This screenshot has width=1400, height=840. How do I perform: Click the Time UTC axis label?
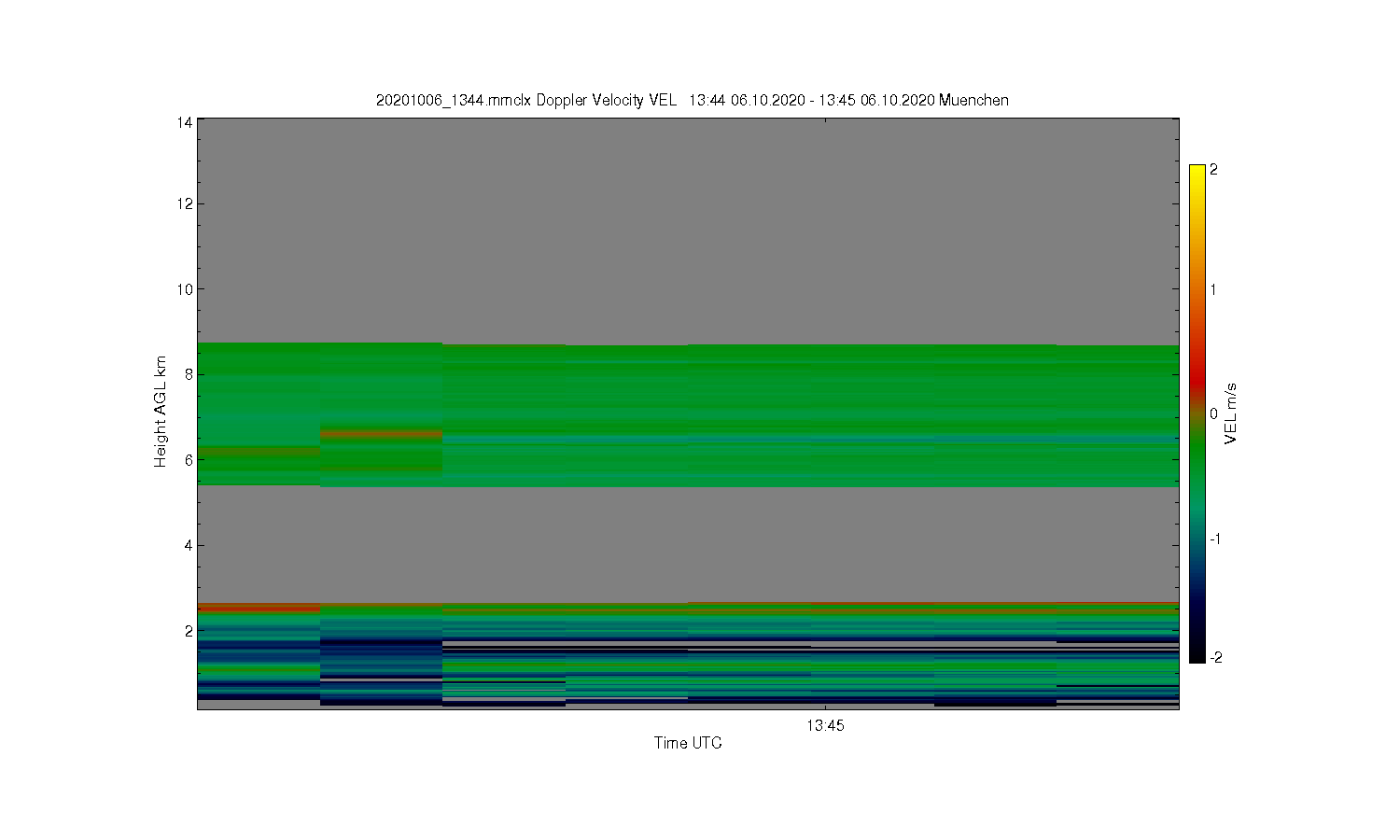coord(688,743)
